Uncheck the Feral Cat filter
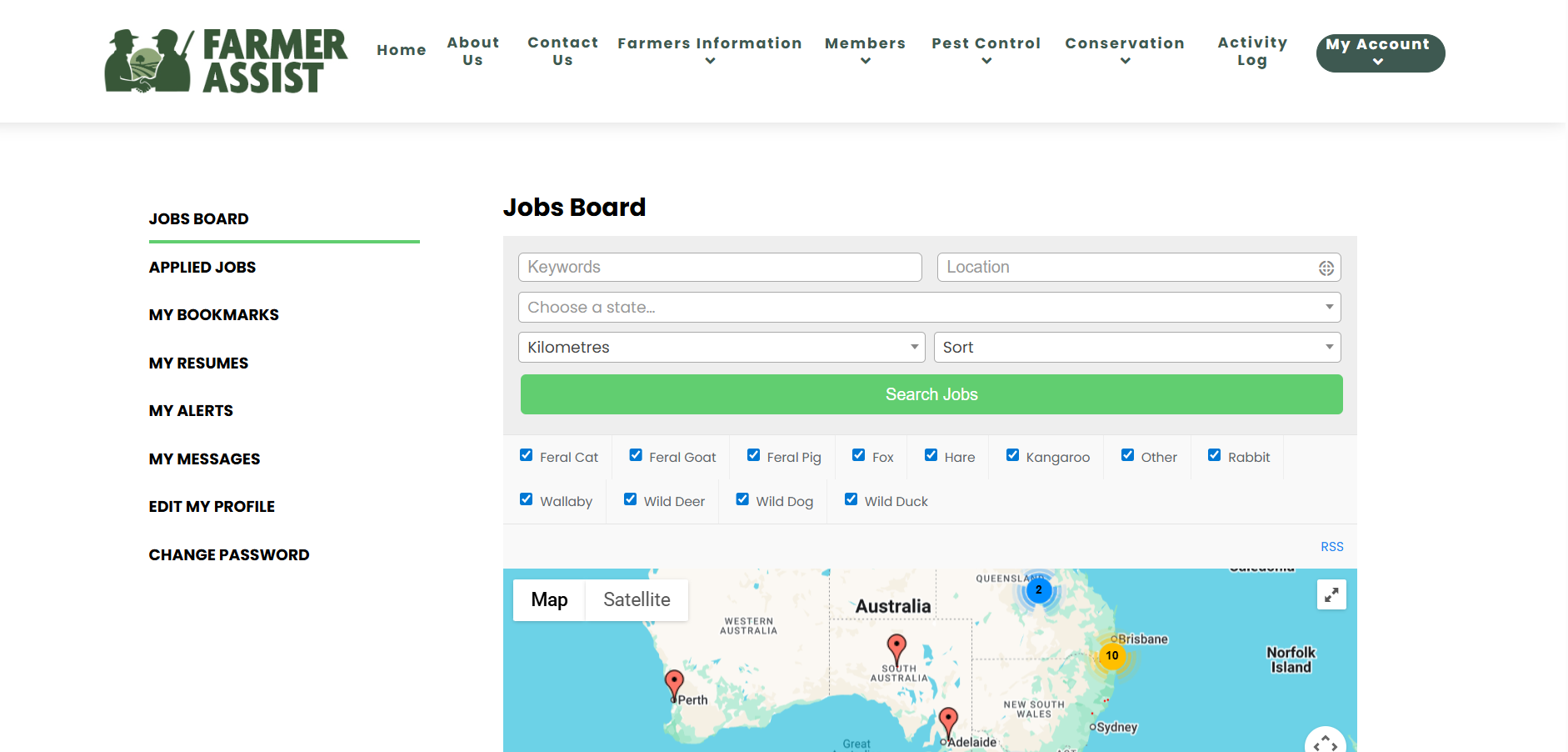 coord(527,455)
